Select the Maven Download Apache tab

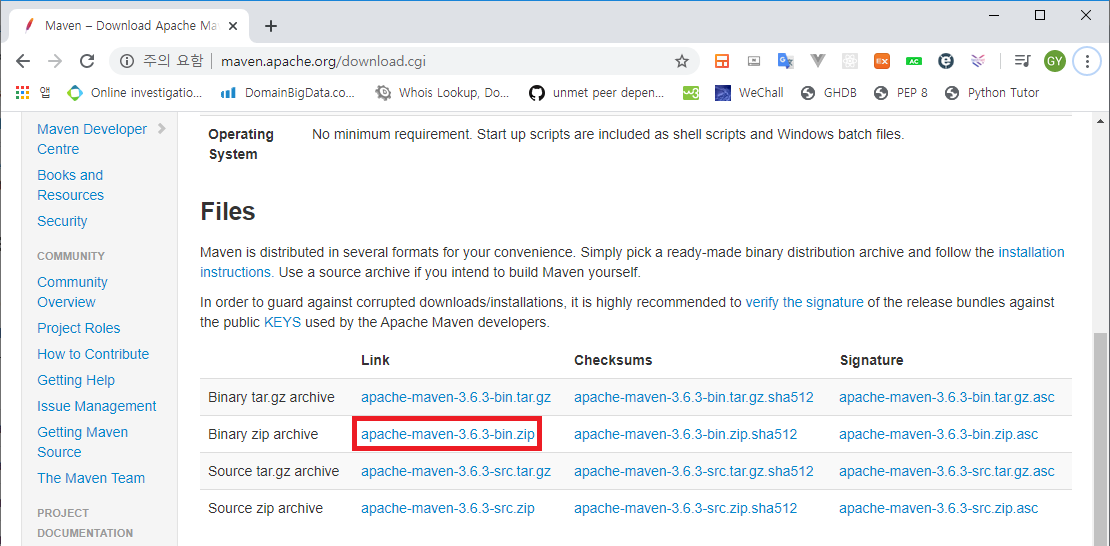click(127, 25)
